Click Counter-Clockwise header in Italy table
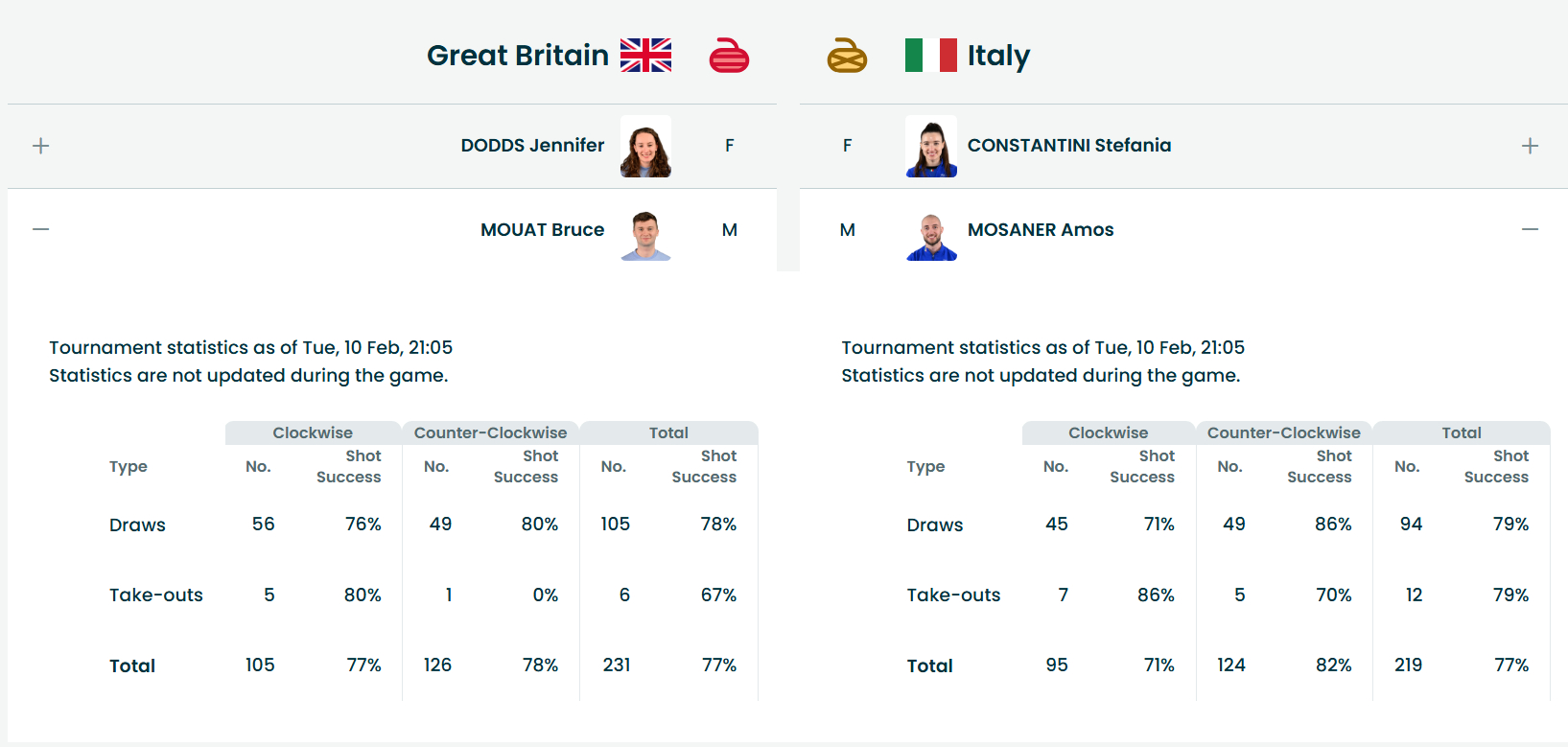Viewport: 1568px width, 747px height. tap(1283, 432)
